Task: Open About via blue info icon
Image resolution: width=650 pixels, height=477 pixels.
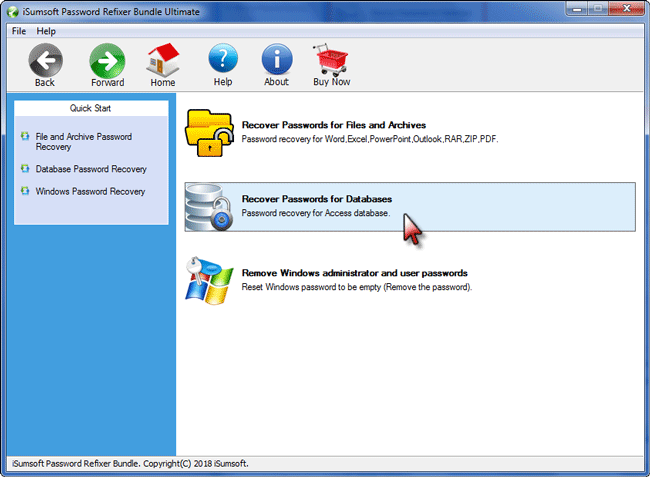Action: [x=276, y=60]
